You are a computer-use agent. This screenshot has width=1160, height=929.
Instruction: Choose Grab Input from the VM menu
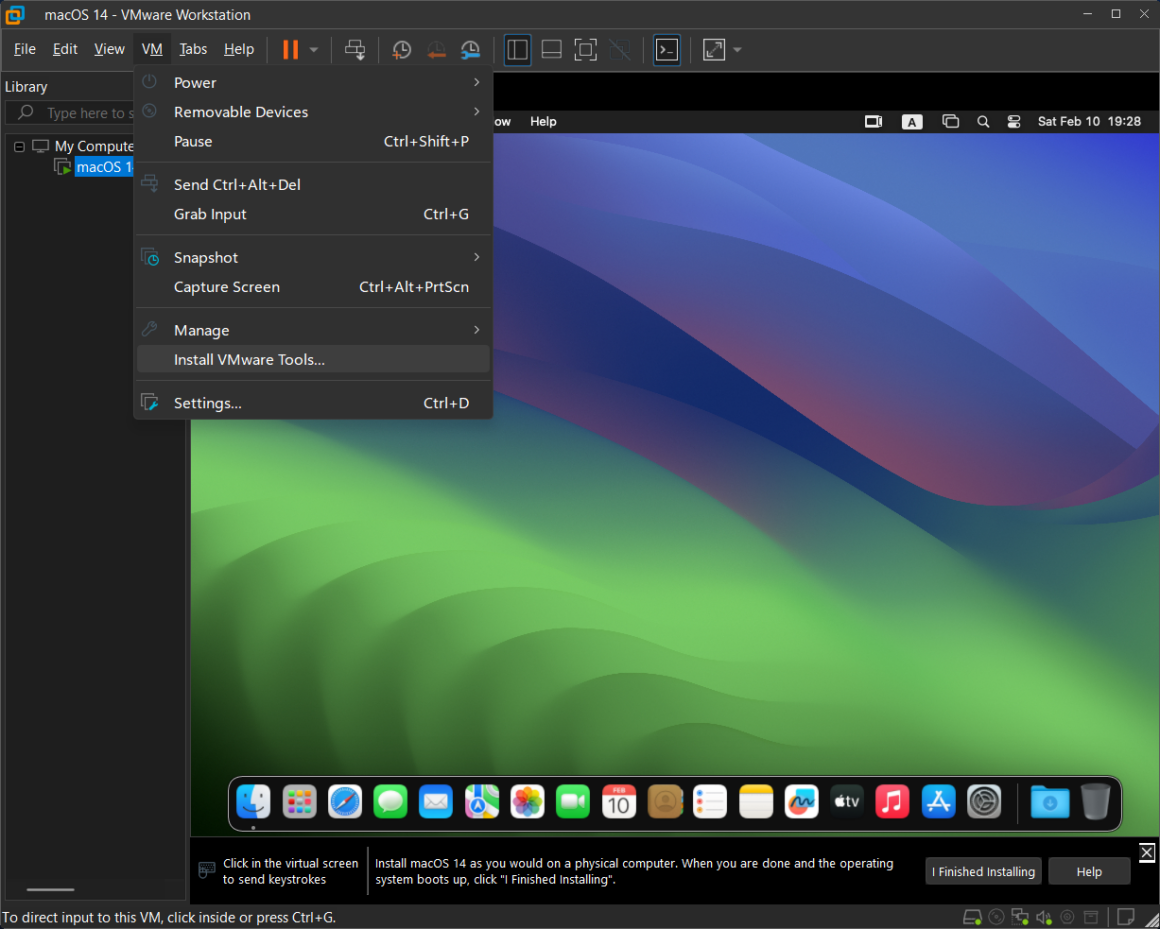pos(314,214)
